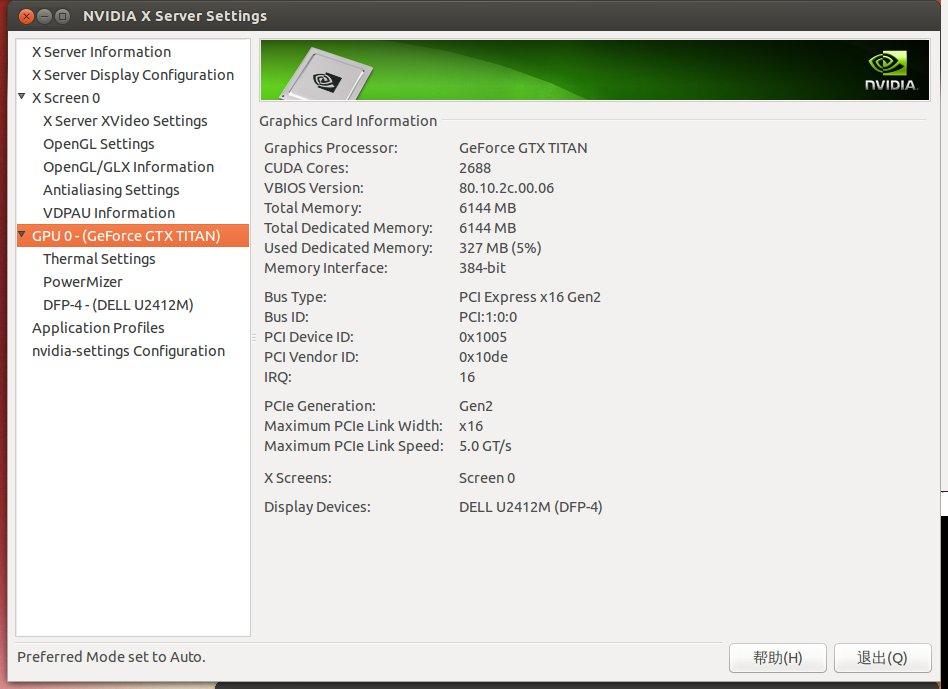
Task: Click Used Dedicated Memory 327 MB (5%)
Action: (500, 248)
